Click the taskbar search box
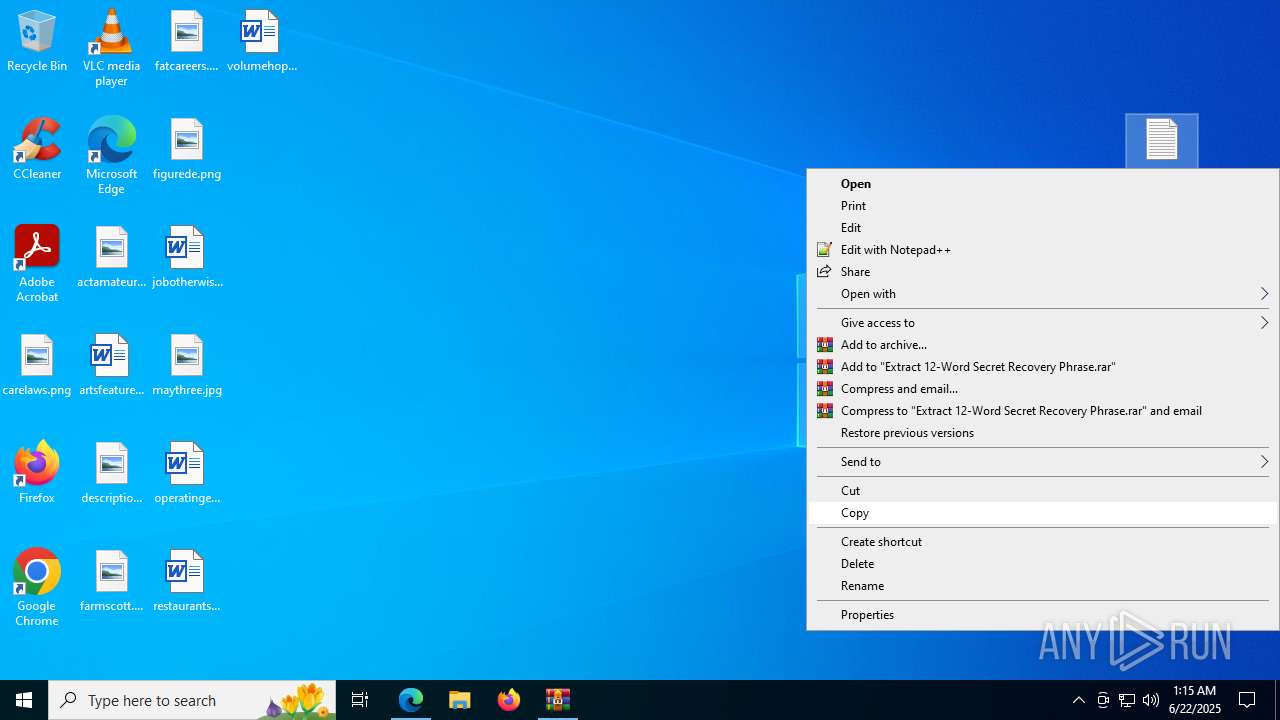The image size is (1280, 720). coord(192,700)
